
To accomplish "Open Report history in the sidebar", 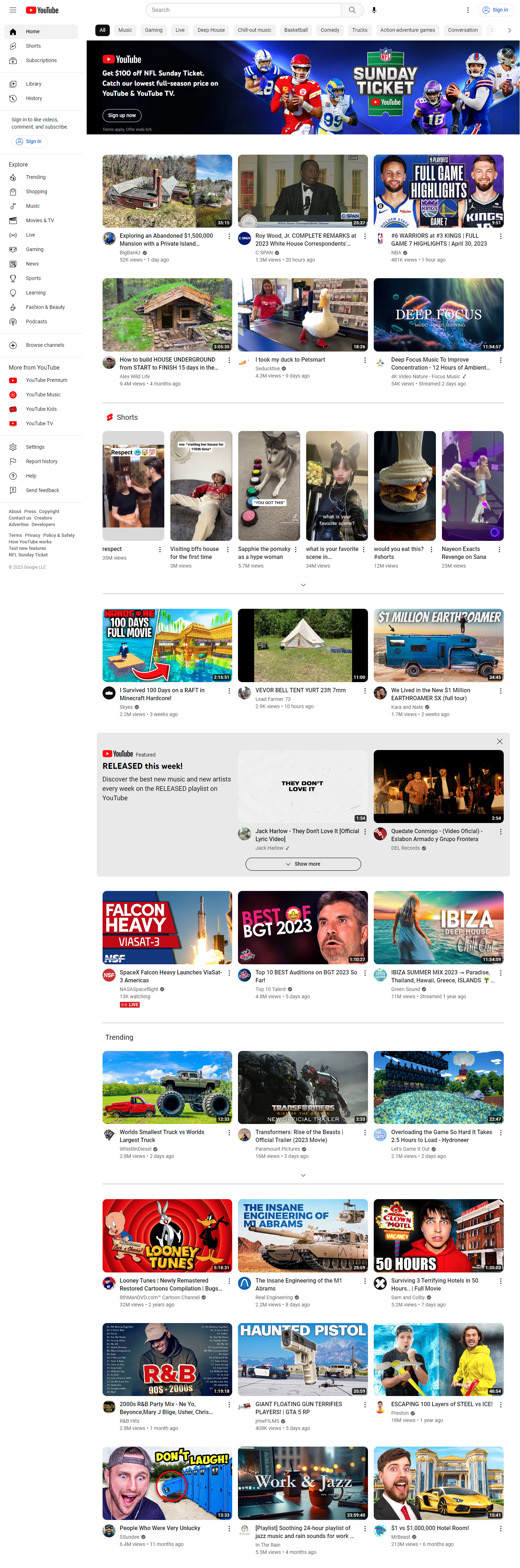I will coord(41,461).
